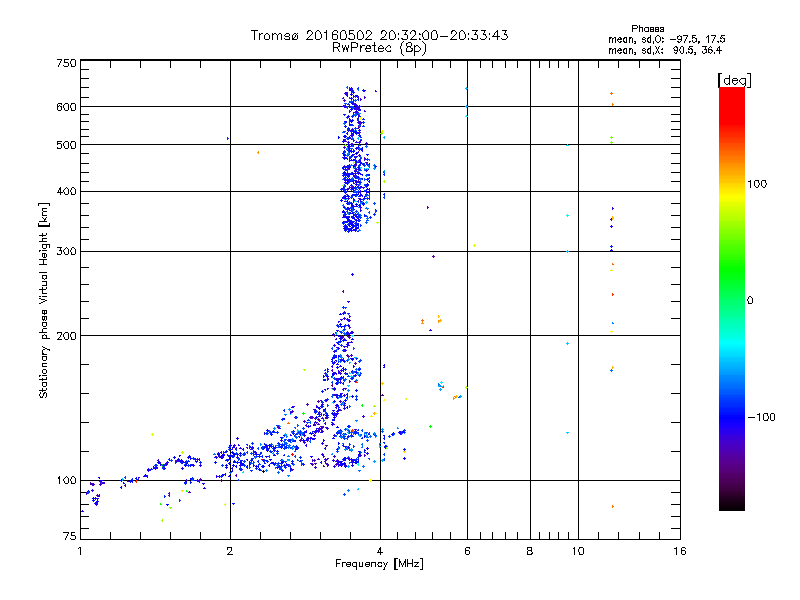Click y-axis tick label '75'
This screenshot has height=600, width=800.
70,536
